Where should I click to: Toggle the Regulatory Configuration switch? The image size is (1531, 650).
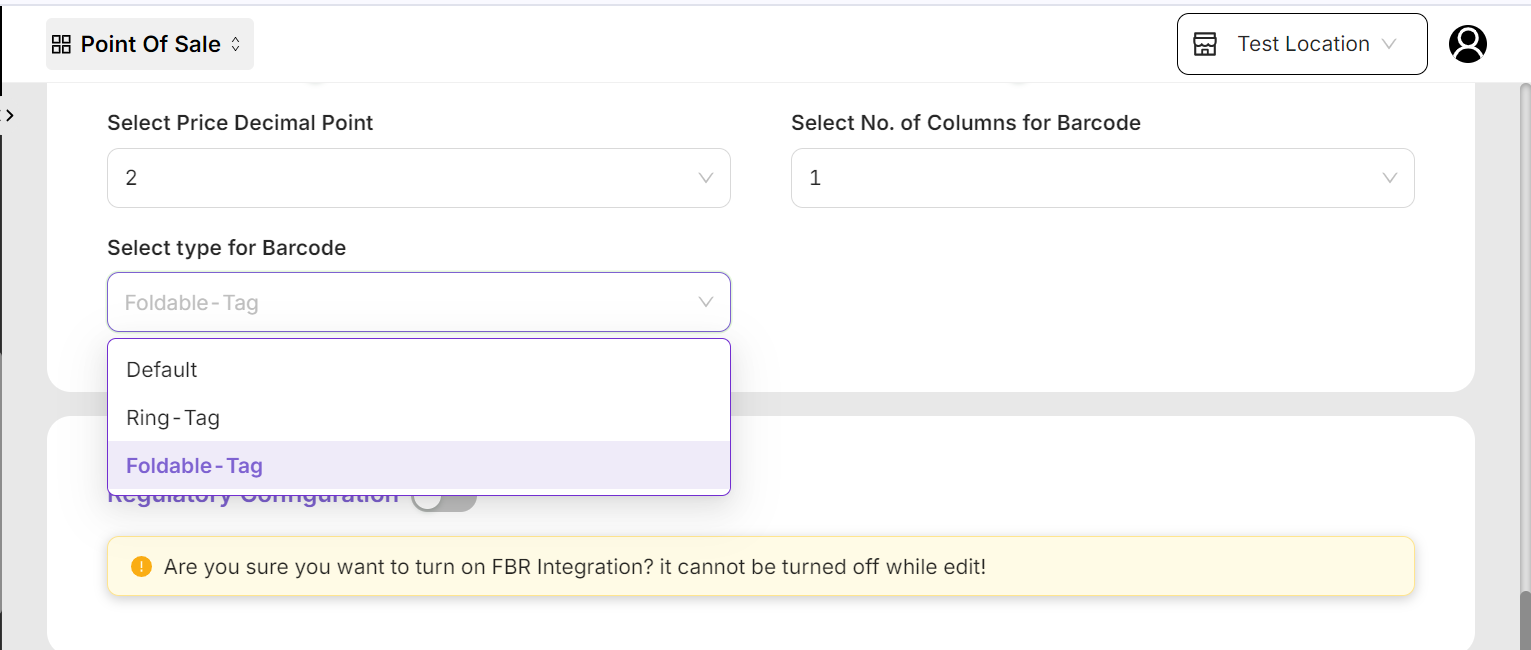click(445, 499)
